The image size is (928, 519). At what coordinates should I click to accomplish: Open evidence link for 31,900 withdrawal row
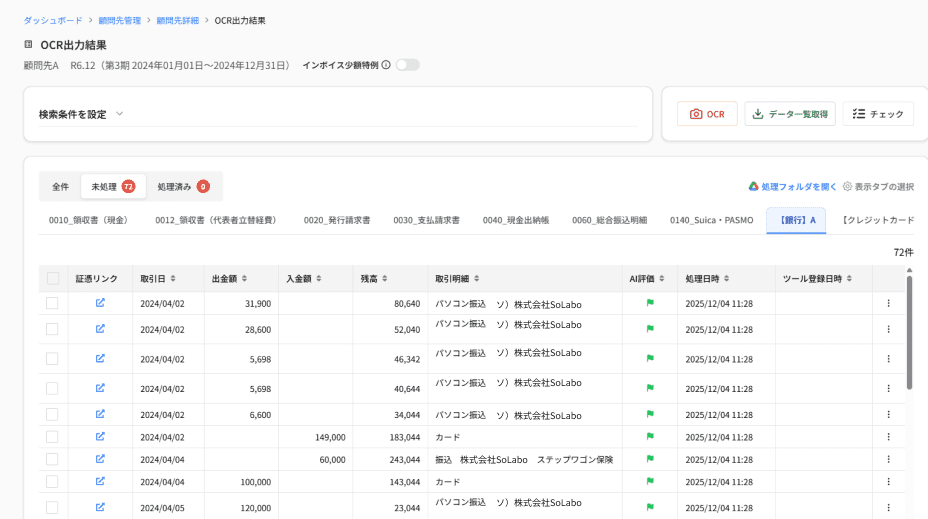(100, 302)
